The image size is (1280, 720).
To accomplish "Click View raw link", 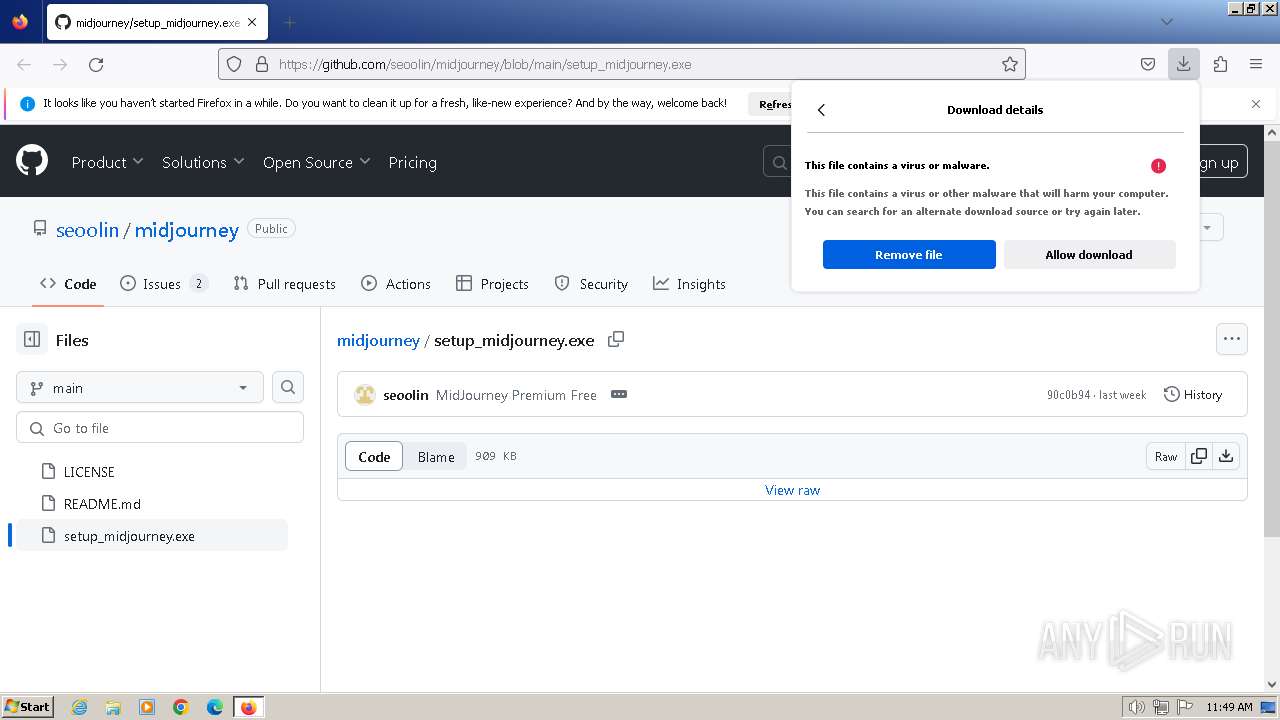I will point(792,490).
